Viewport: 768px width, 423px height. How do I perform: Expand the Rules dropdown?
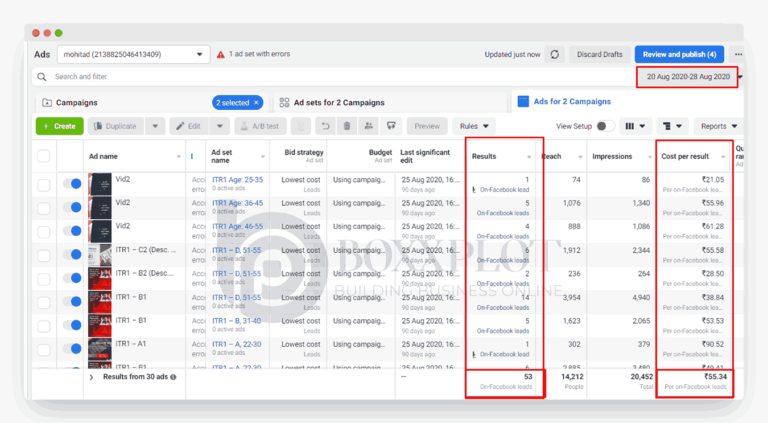click(x=475, y=126)
